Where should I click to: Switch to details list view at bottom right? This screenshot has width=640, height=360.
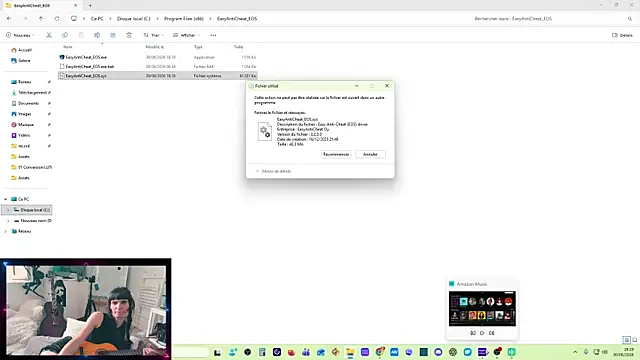[x=627, y=340]
